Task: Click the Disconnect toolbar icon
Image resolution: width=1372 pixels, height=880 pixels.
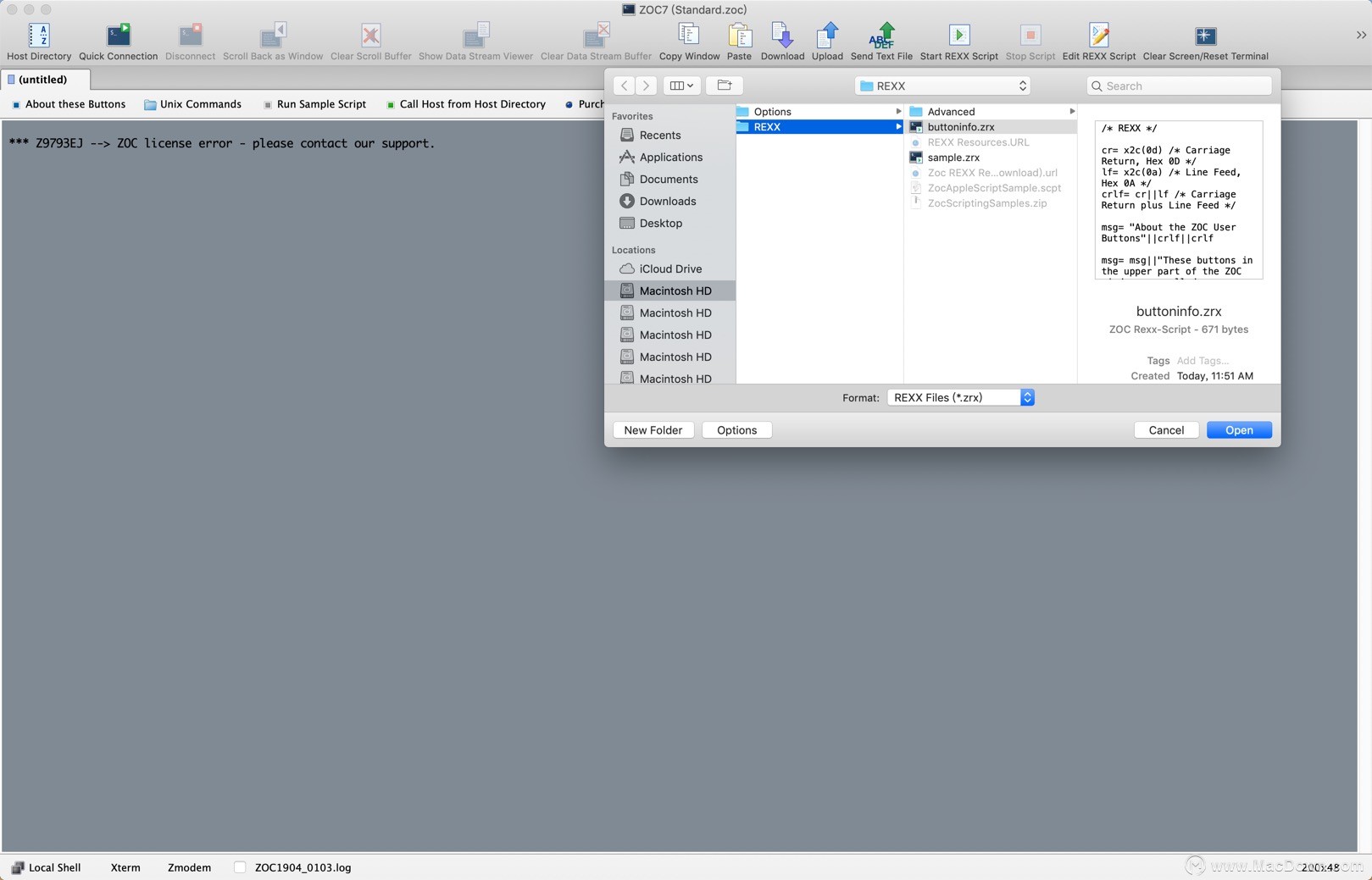Action: coord(190,35)
